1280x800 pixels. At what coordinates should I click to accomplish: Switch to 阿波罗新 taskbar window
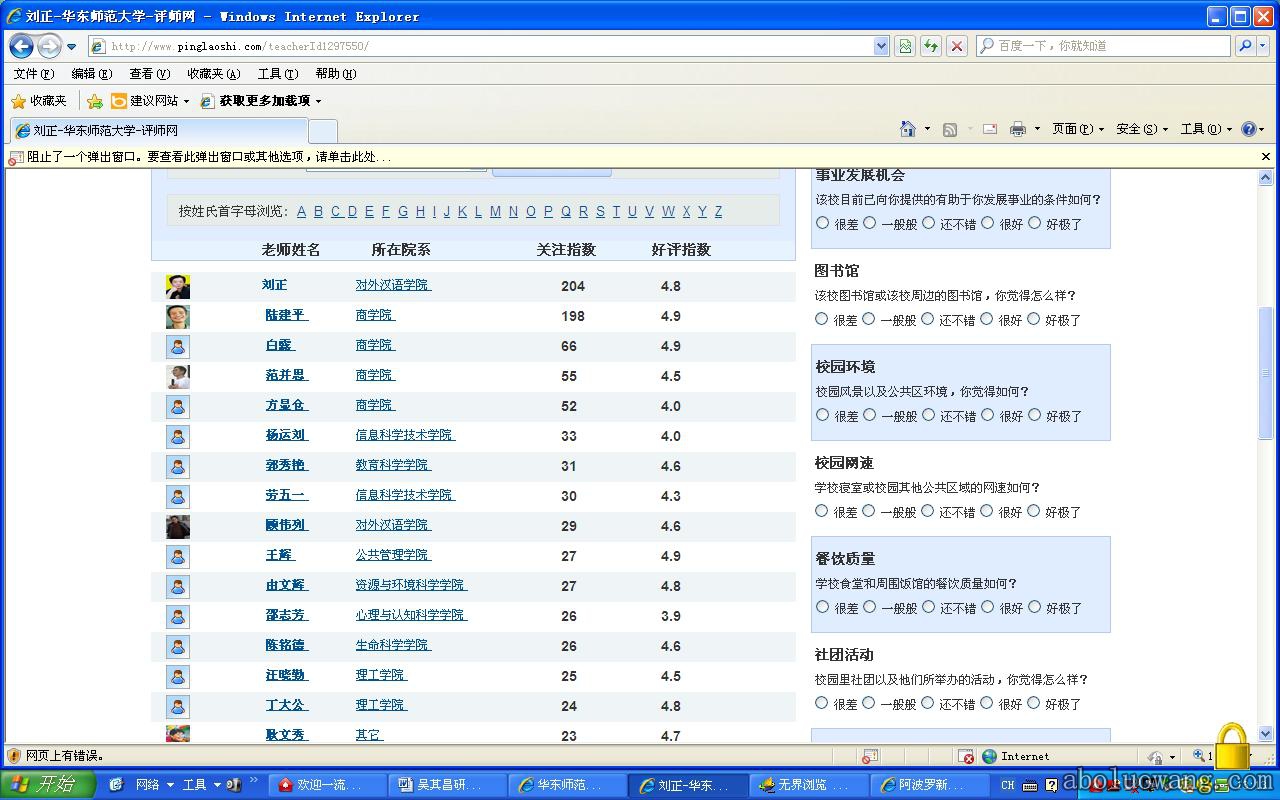930,785
